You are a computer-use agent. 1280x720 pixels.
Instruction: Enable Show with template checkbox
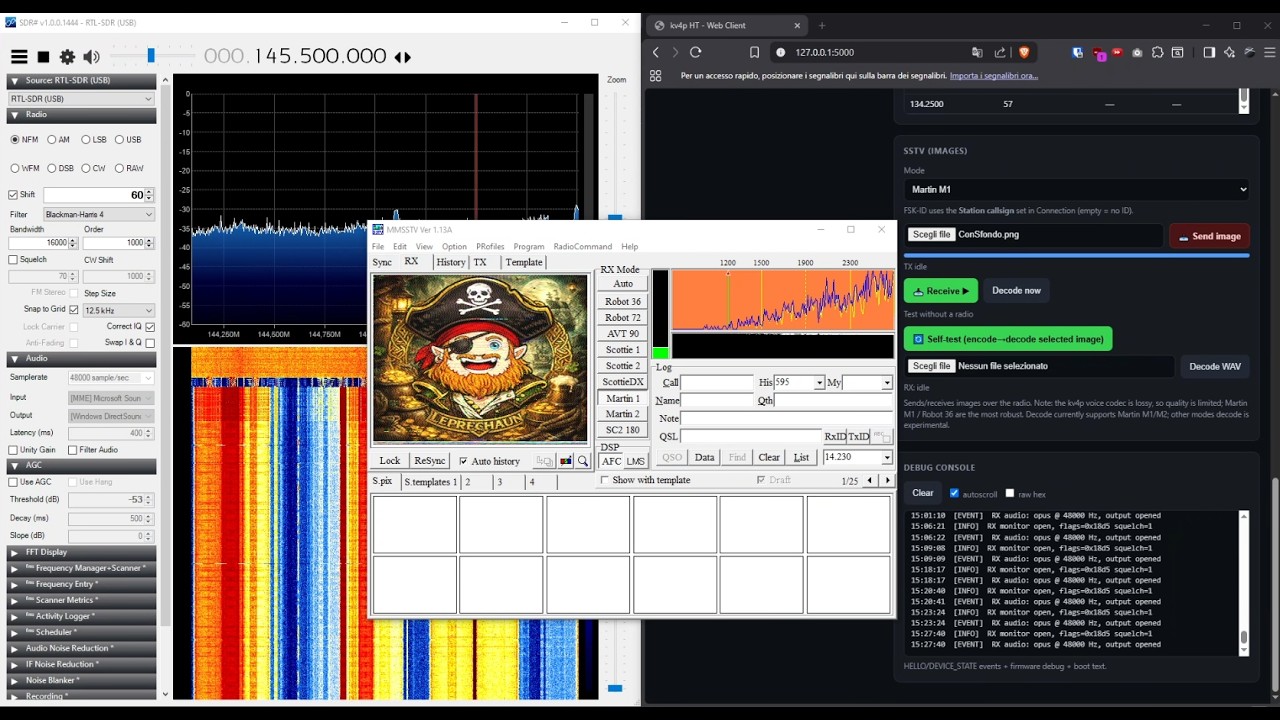tap(605, 481)
